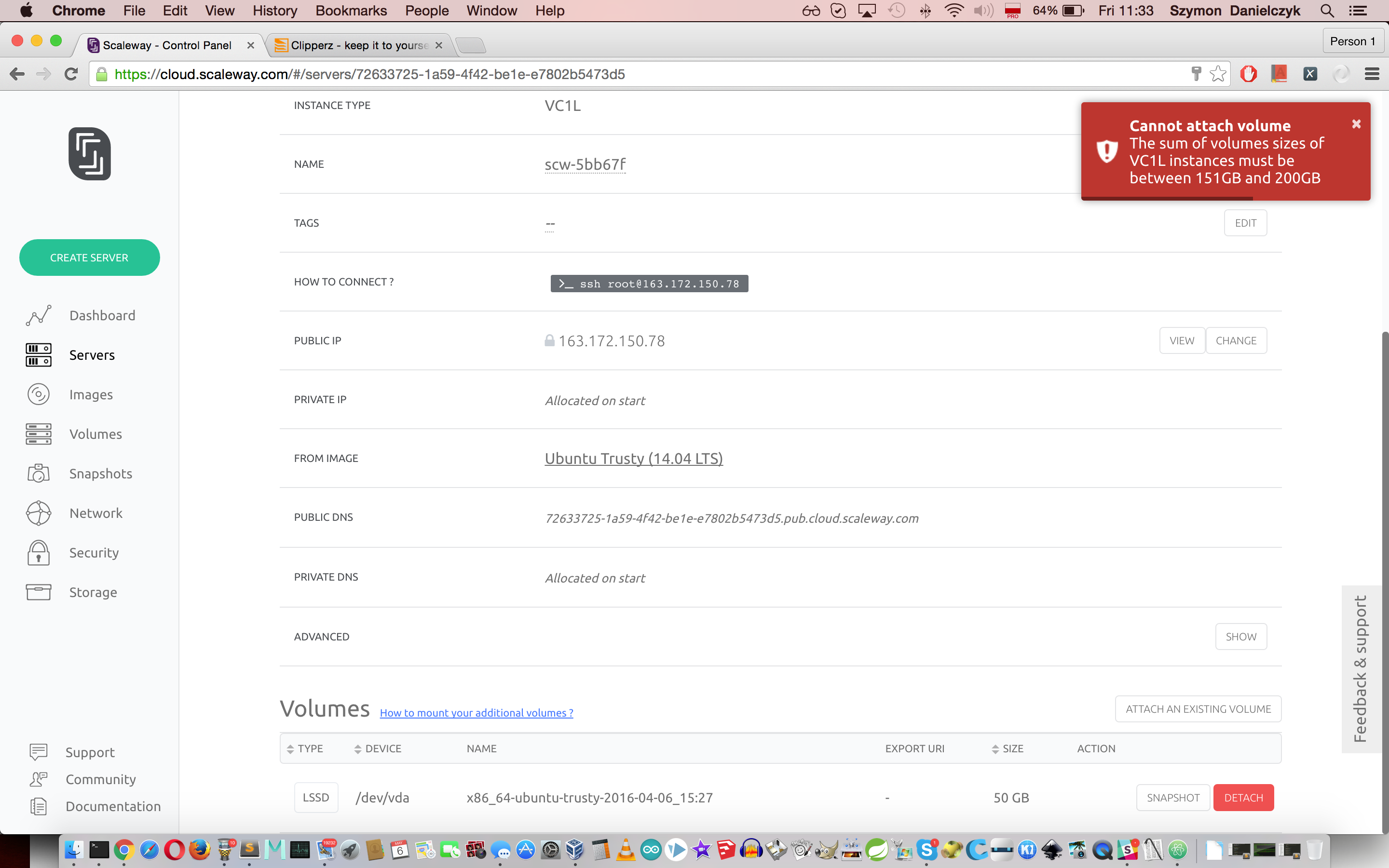Sort volumes by Size column

[1008, 748]
